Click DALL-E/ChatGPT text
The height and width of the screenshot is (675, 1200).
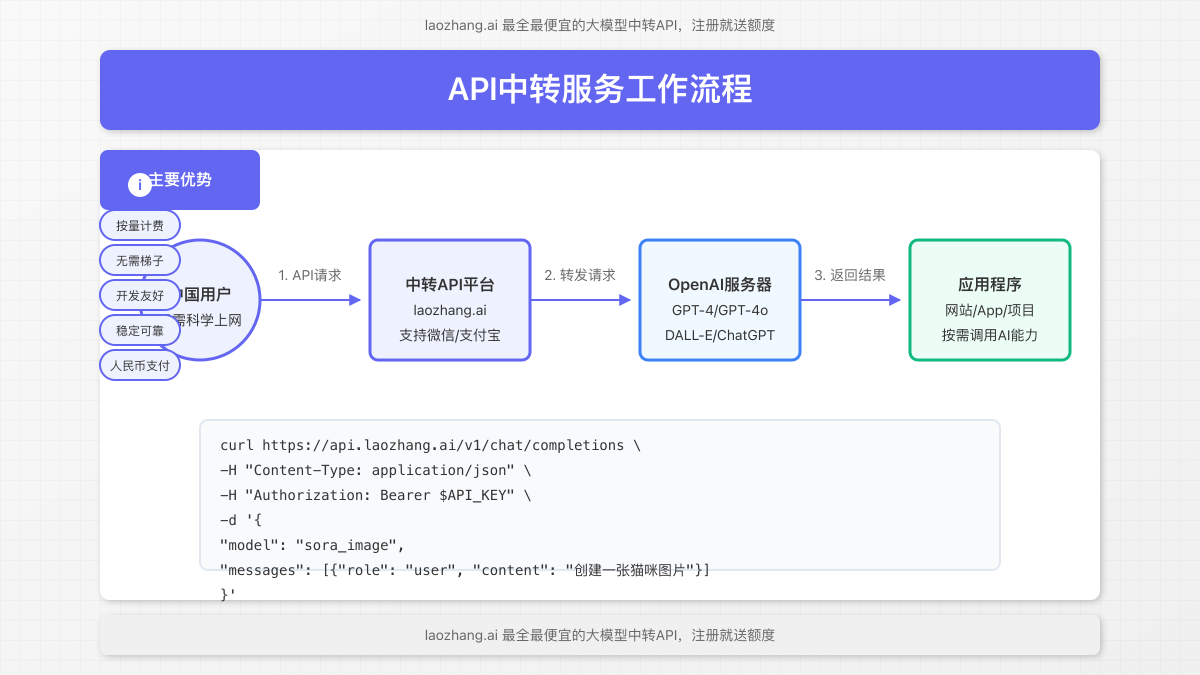720,335
